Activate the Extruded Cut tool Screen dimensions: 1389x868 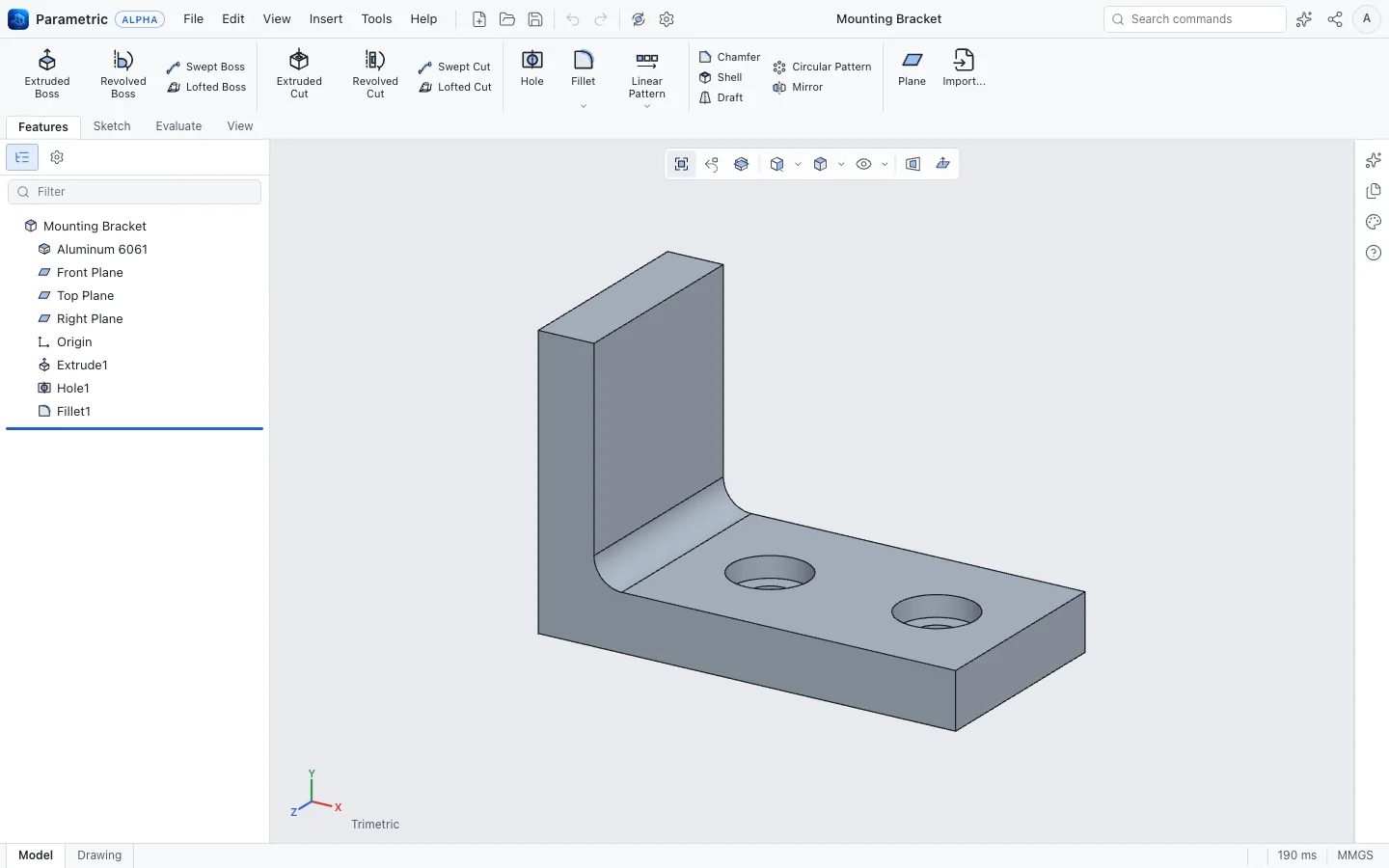tap(299, 73)
